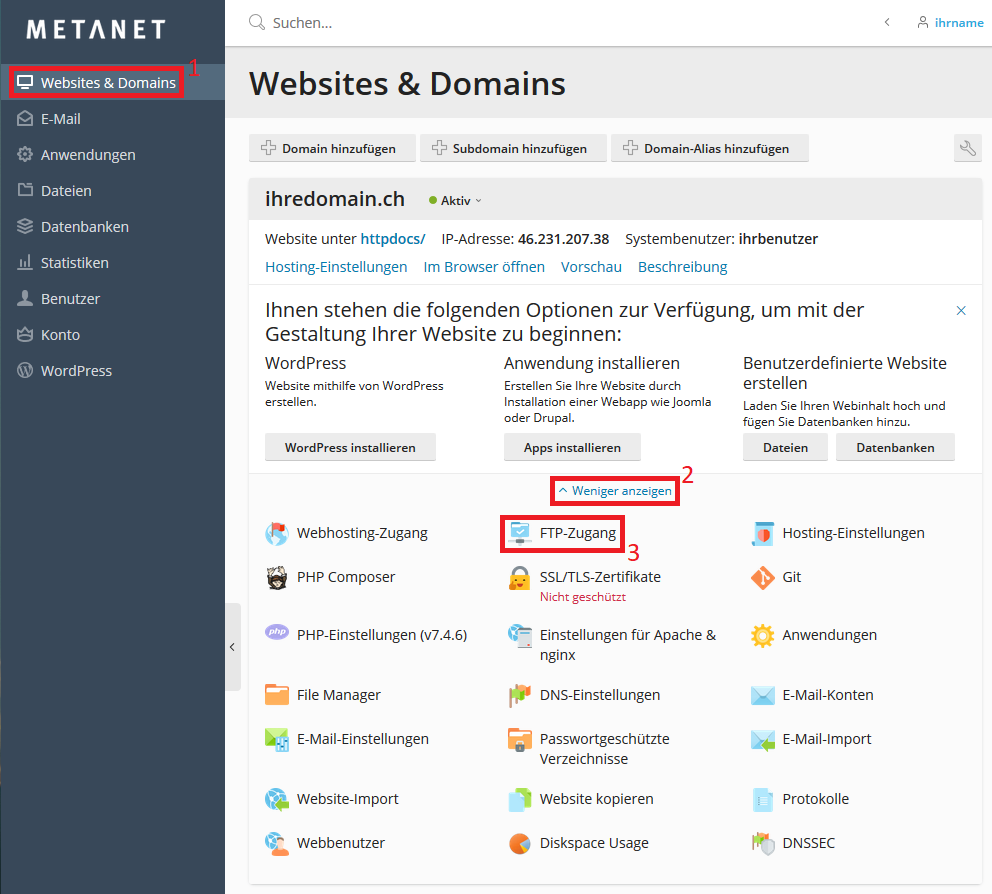The image size is (992, 894).
Task: Click the SSL/TLS-Zertifikate padlock icon
Action: pos(520,578)
